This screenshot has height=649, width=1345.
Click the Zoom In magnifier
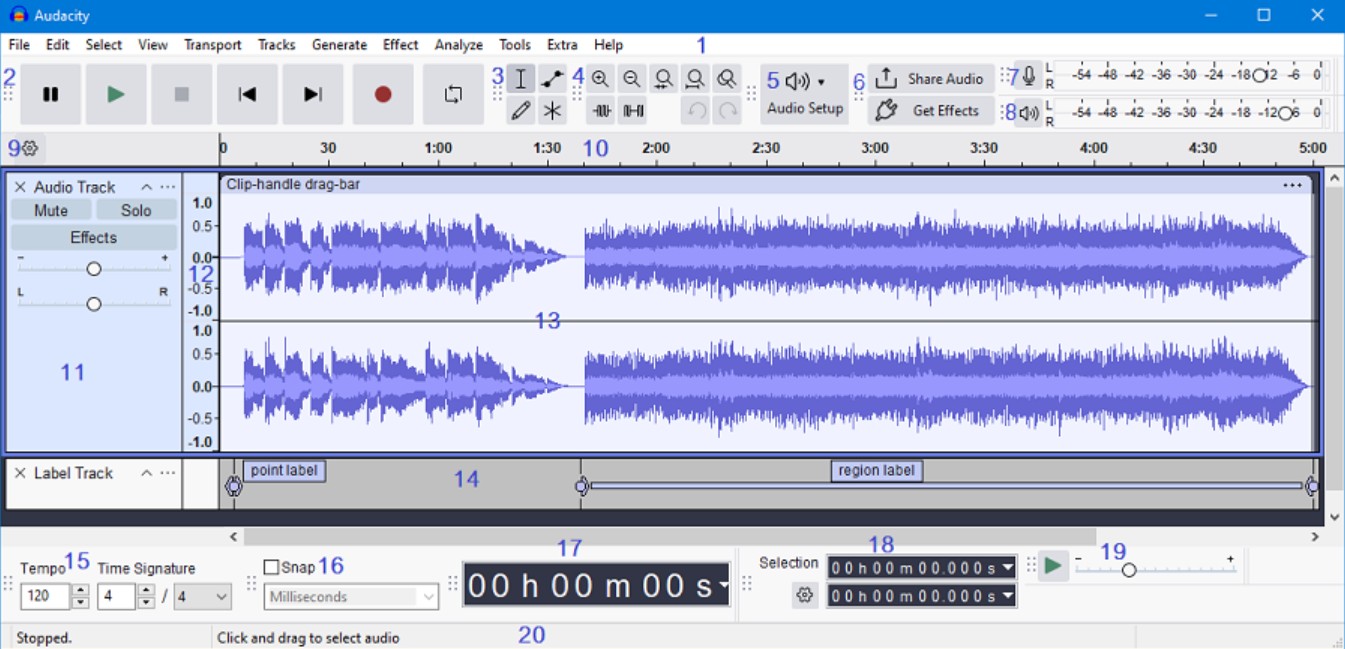[600, 79]
